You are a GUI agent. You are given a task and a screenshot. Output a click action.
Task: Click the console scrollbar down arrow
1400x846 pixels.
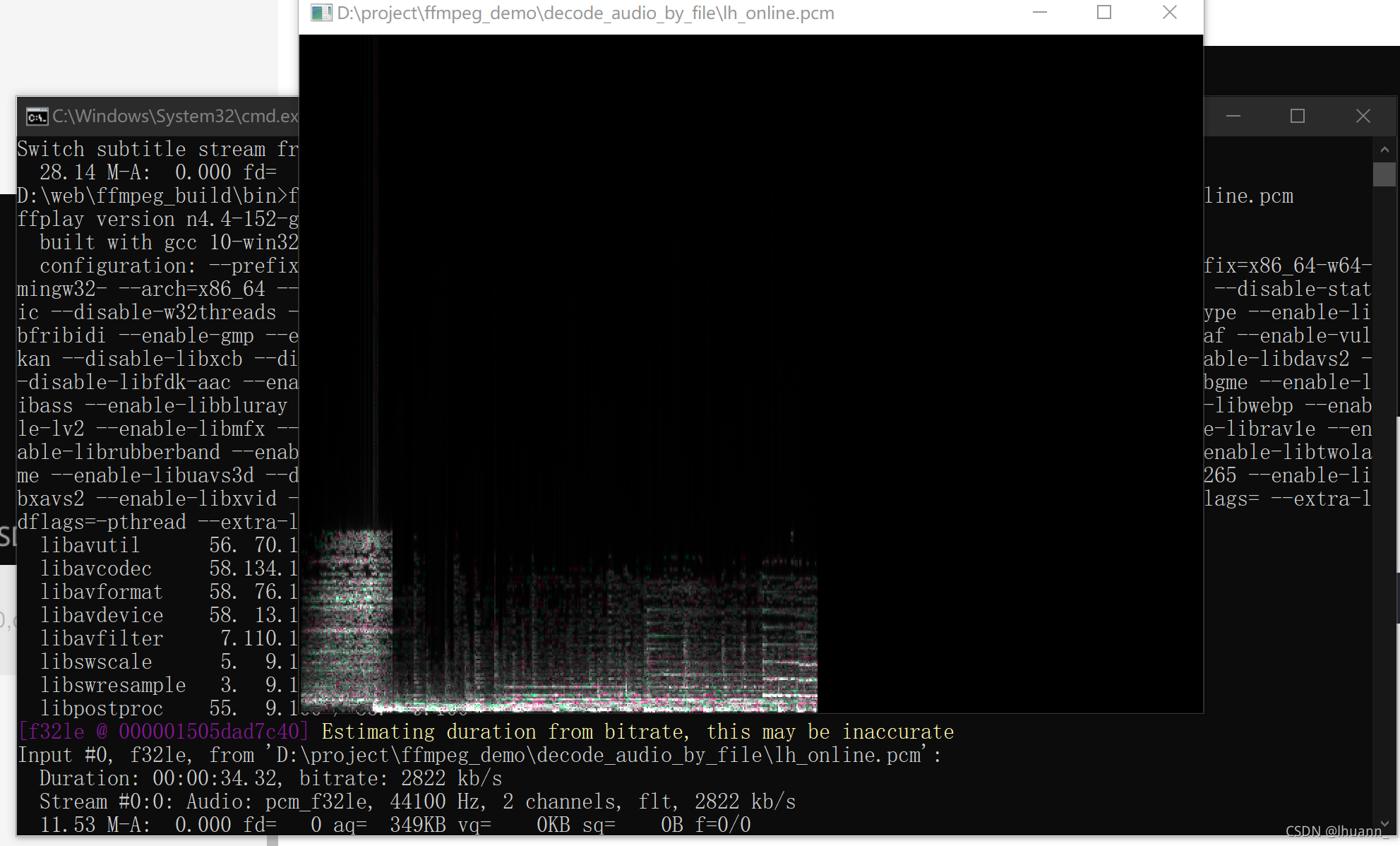click(x=1384, y=823)
